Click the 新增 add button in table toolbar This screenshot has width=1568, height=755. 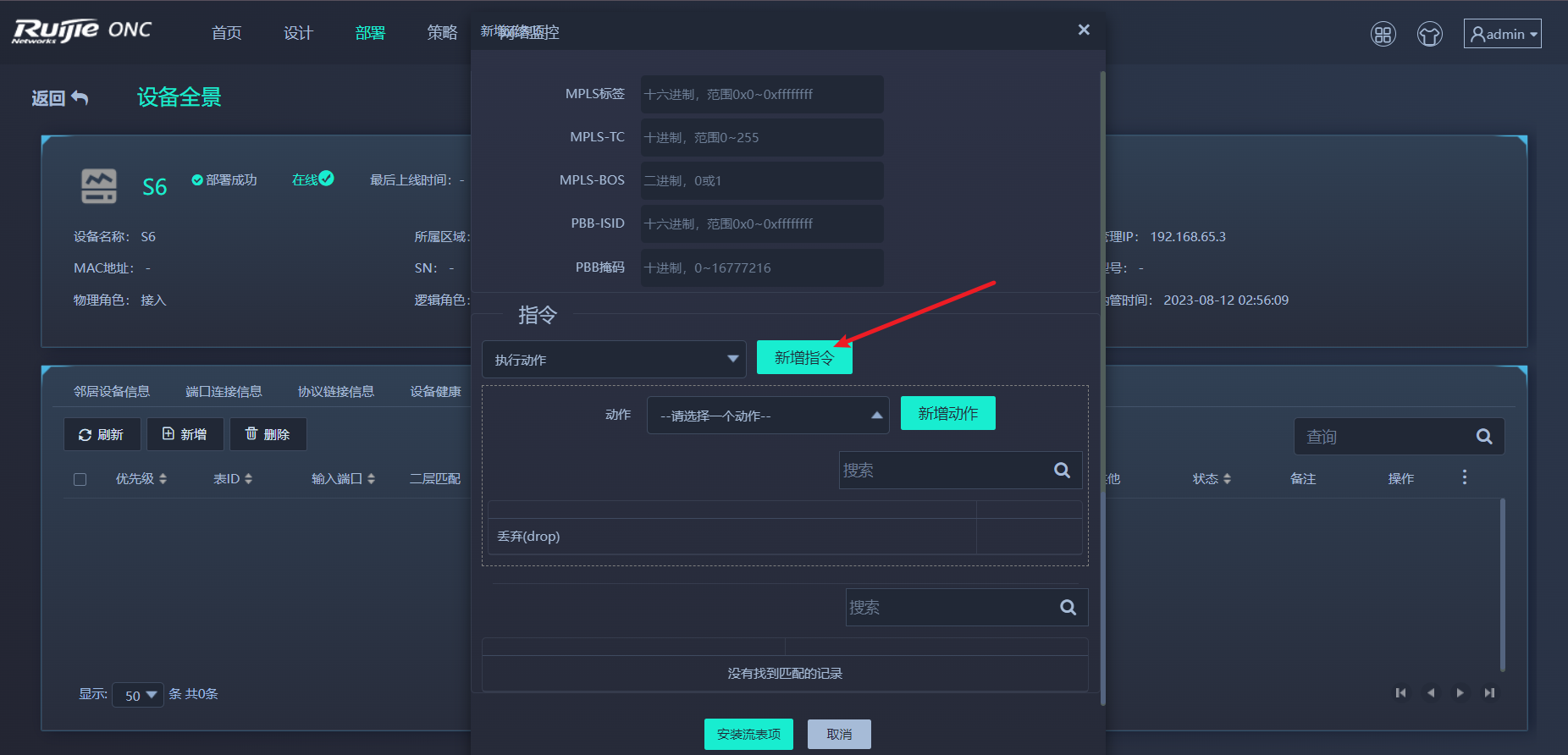click(x=185, y=434)
